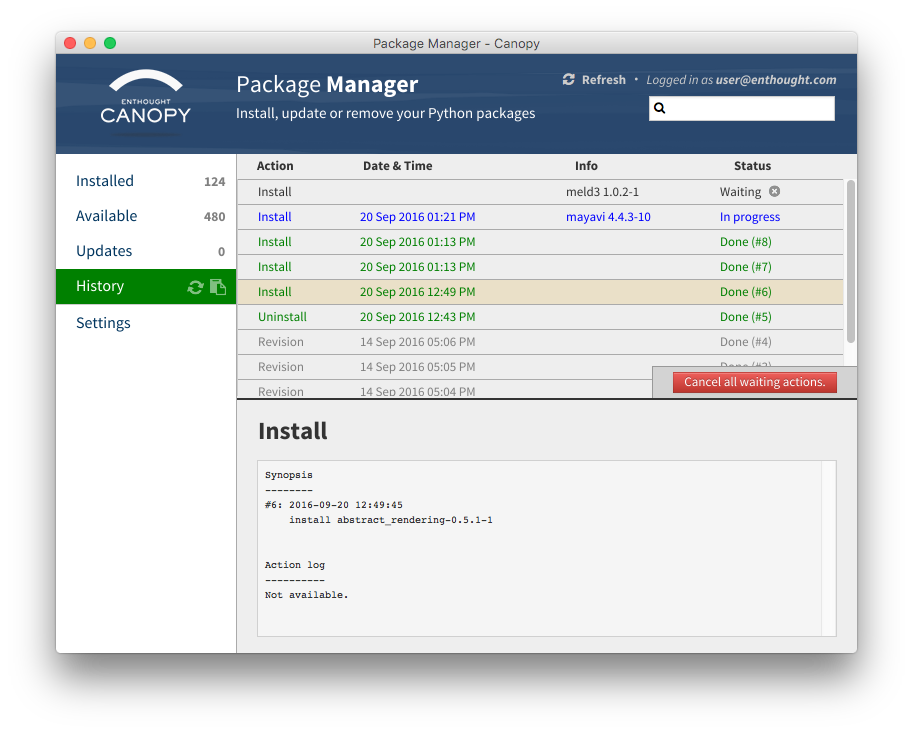
Task: Click the History copy-to-clipboard icon
Action: [x=218, y=286]
